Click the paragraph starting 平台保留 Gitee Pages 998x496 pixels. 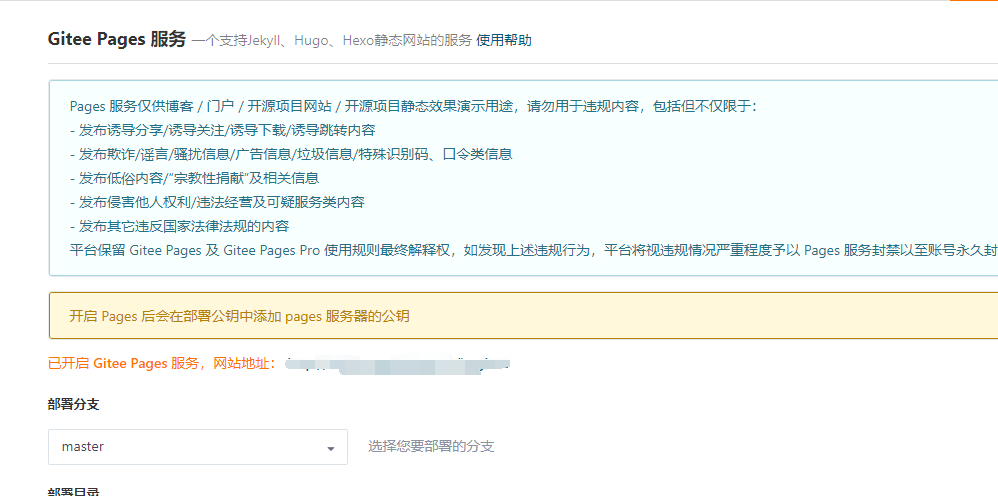tap(533, 250)
